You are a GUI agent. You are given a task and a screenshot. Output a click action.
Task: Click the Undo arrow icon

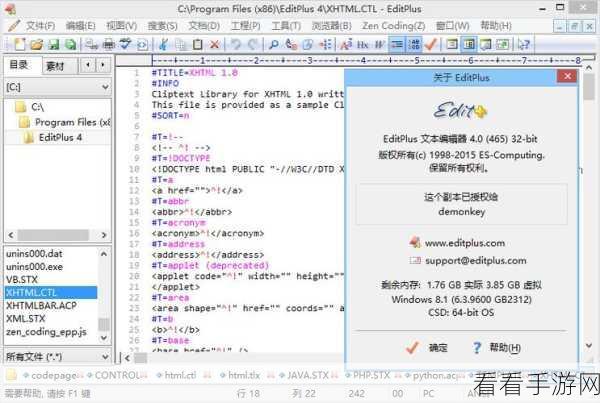pyautogui.click(x=236, y=44)
